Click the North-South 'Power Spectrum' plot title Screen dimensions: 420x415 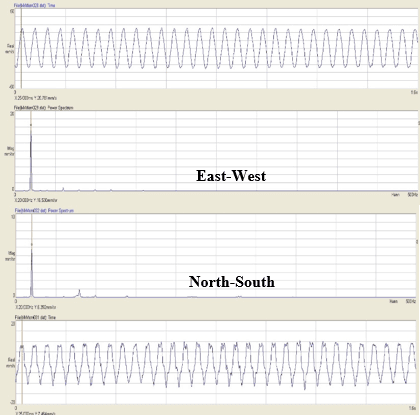(x=44, y=211)
